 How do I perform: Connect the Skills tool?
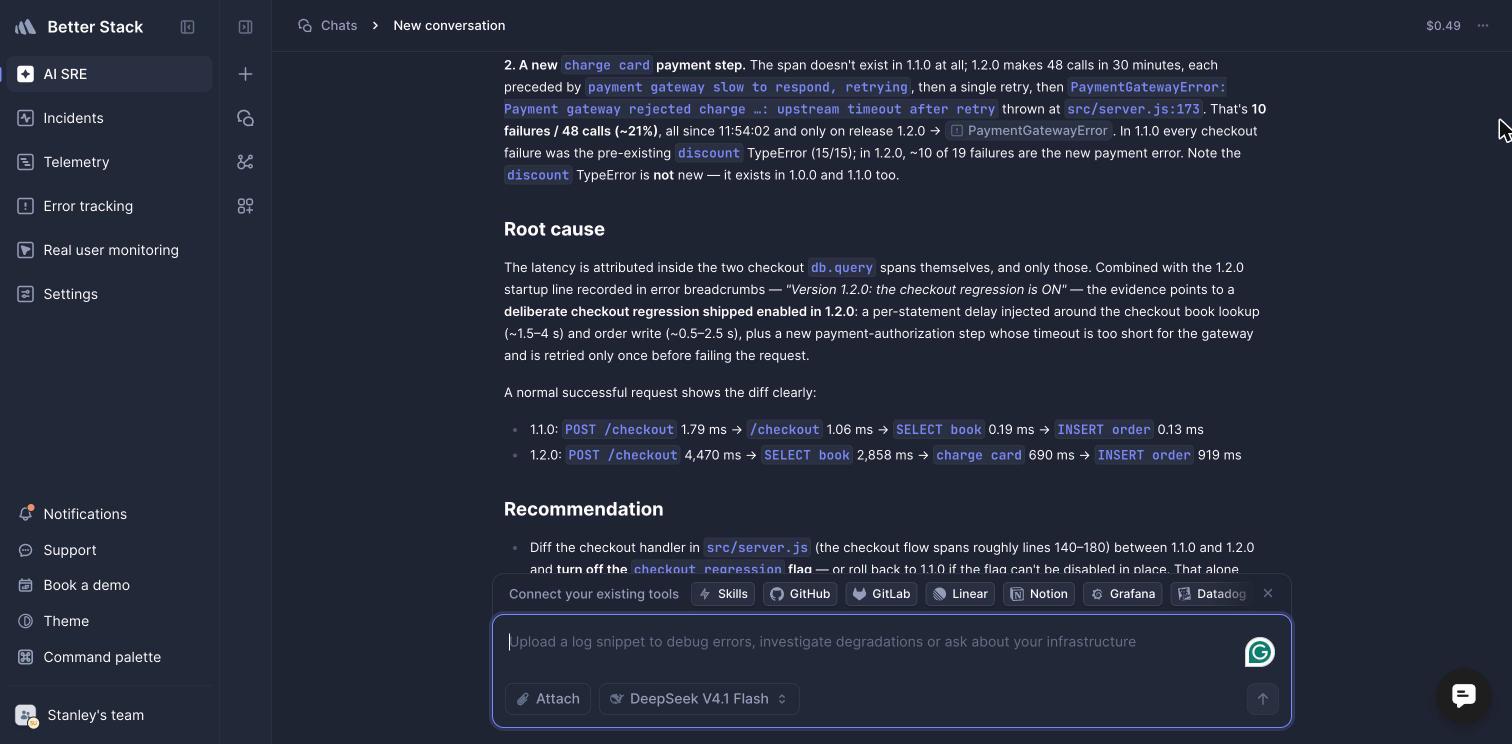pos(724,594)
